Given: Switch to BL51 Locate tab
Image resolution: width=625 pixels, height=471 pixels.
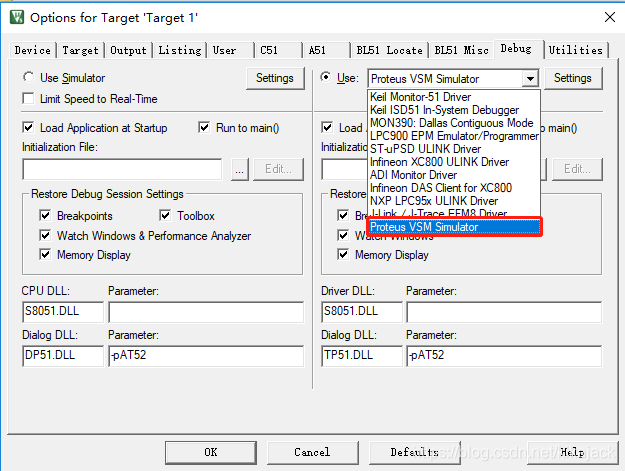Looking at the screenshot, I should coord(389,50).
